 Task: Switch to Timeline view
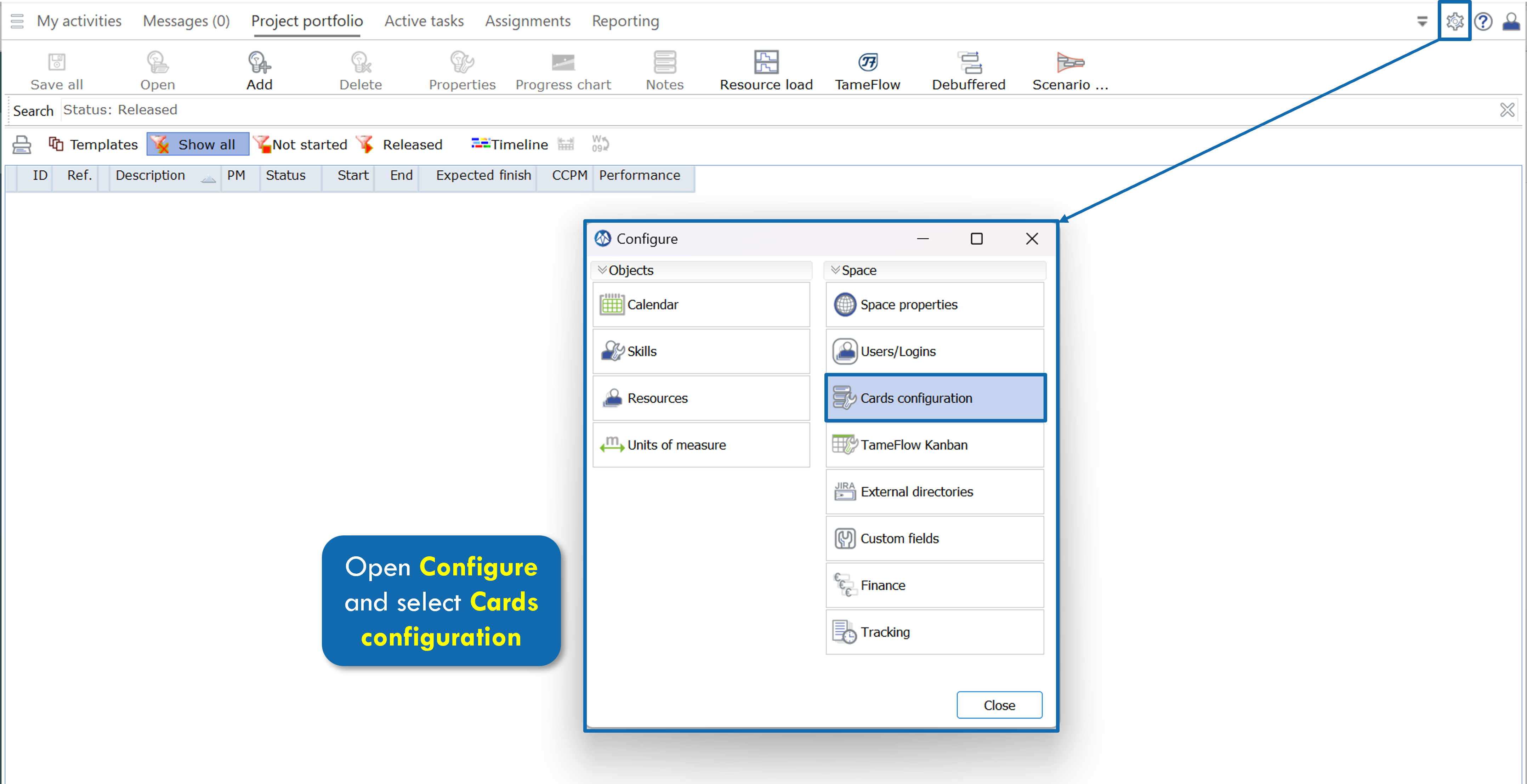(510, 144)
